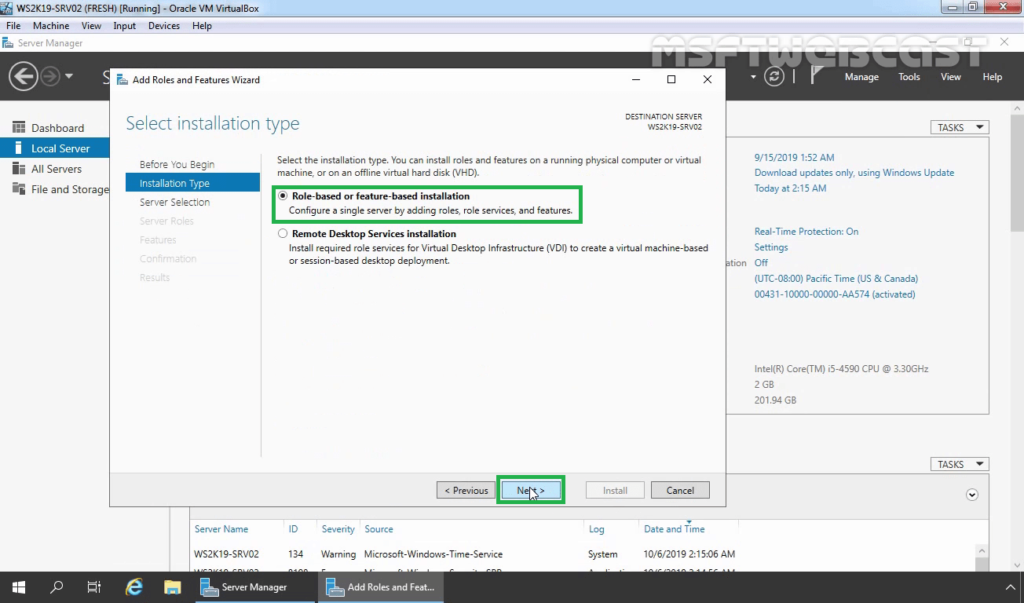
Task: Sort events by Server Name column
Action: pyautogui.click(x=221, y=529)
